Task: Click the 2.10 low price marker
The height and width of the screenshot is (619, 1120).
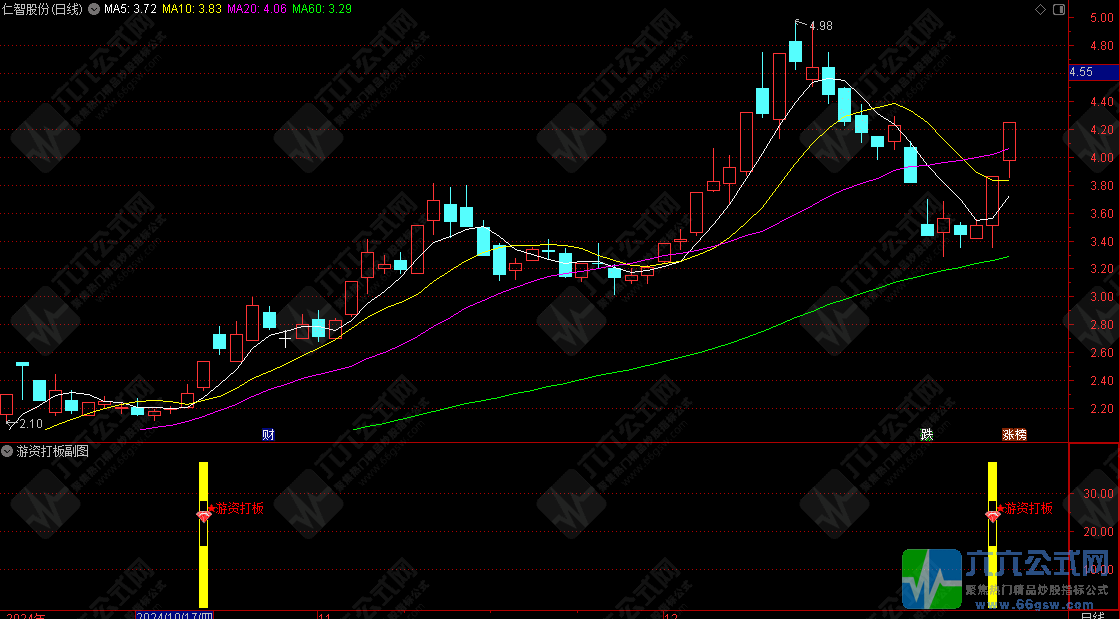Action: (29, 424)
